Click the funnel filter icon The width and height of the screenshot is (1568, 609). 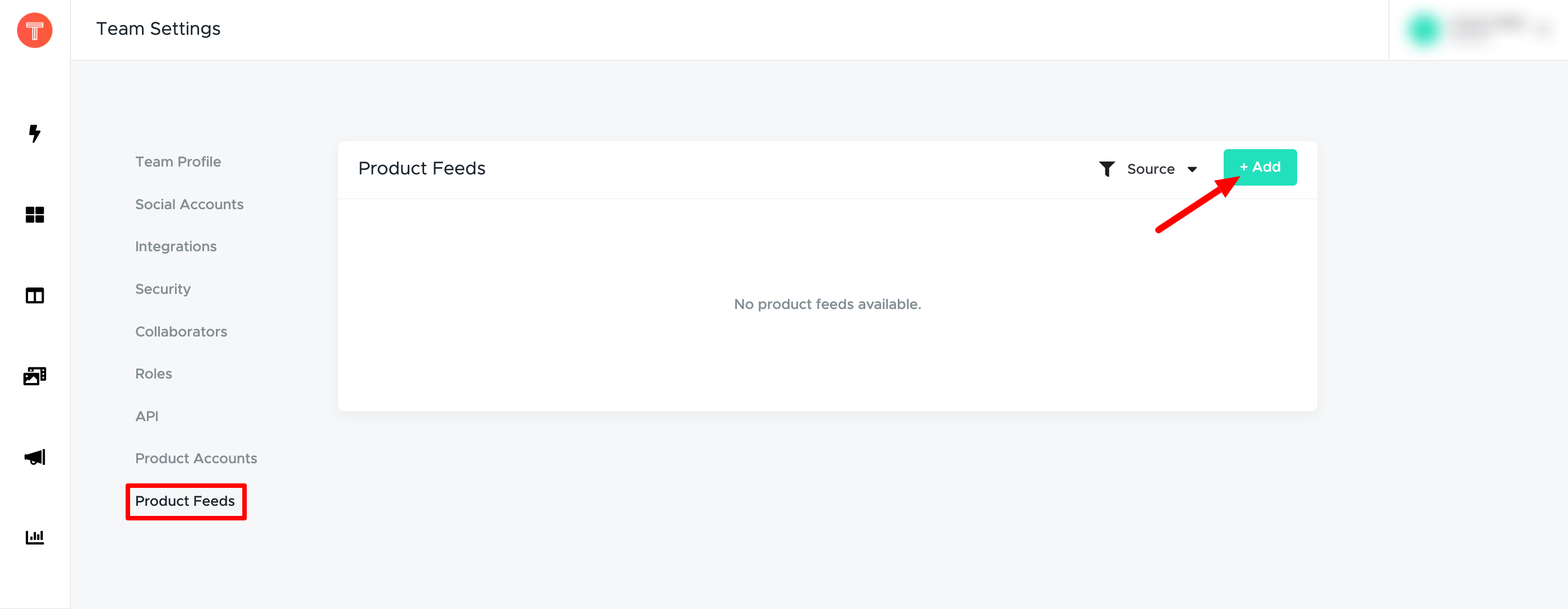pos(1106,169)
